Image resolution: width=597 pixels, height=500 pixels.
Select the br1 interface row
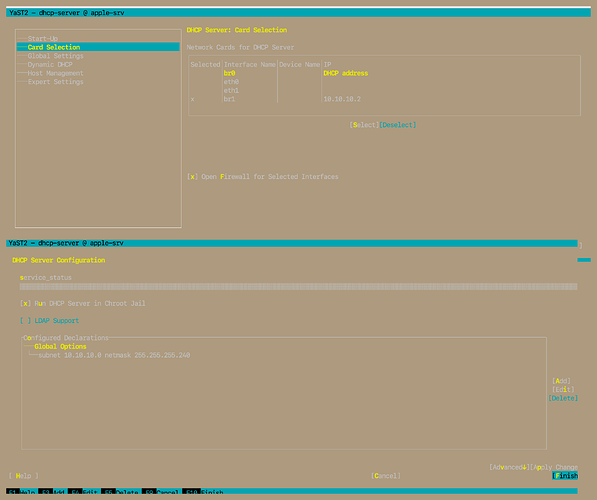[x=384, y=99]
